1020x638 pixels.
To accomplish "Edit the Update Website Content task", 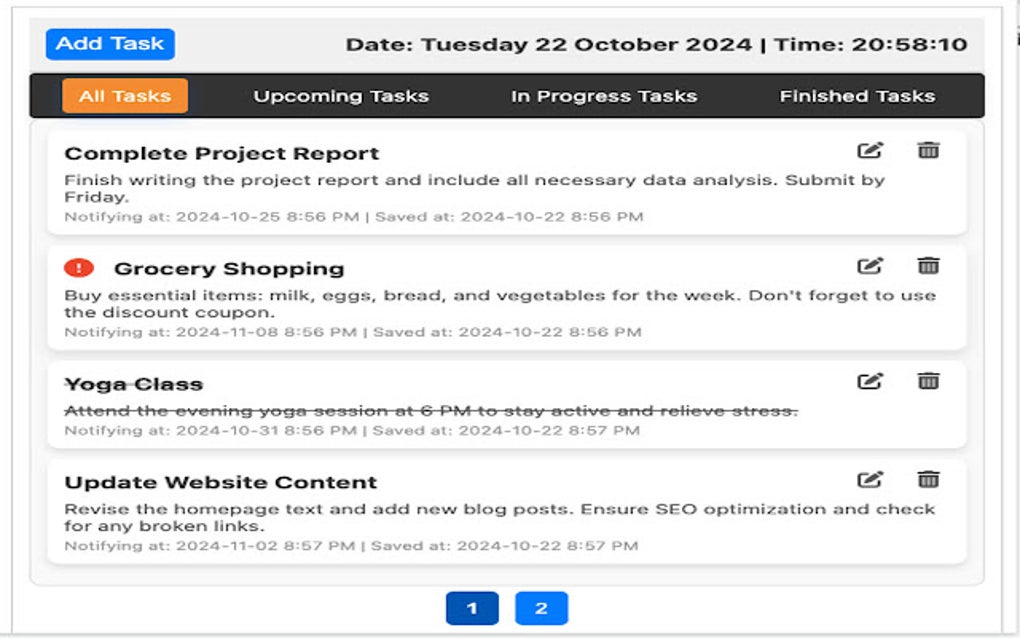I will [x=872, y=480].
